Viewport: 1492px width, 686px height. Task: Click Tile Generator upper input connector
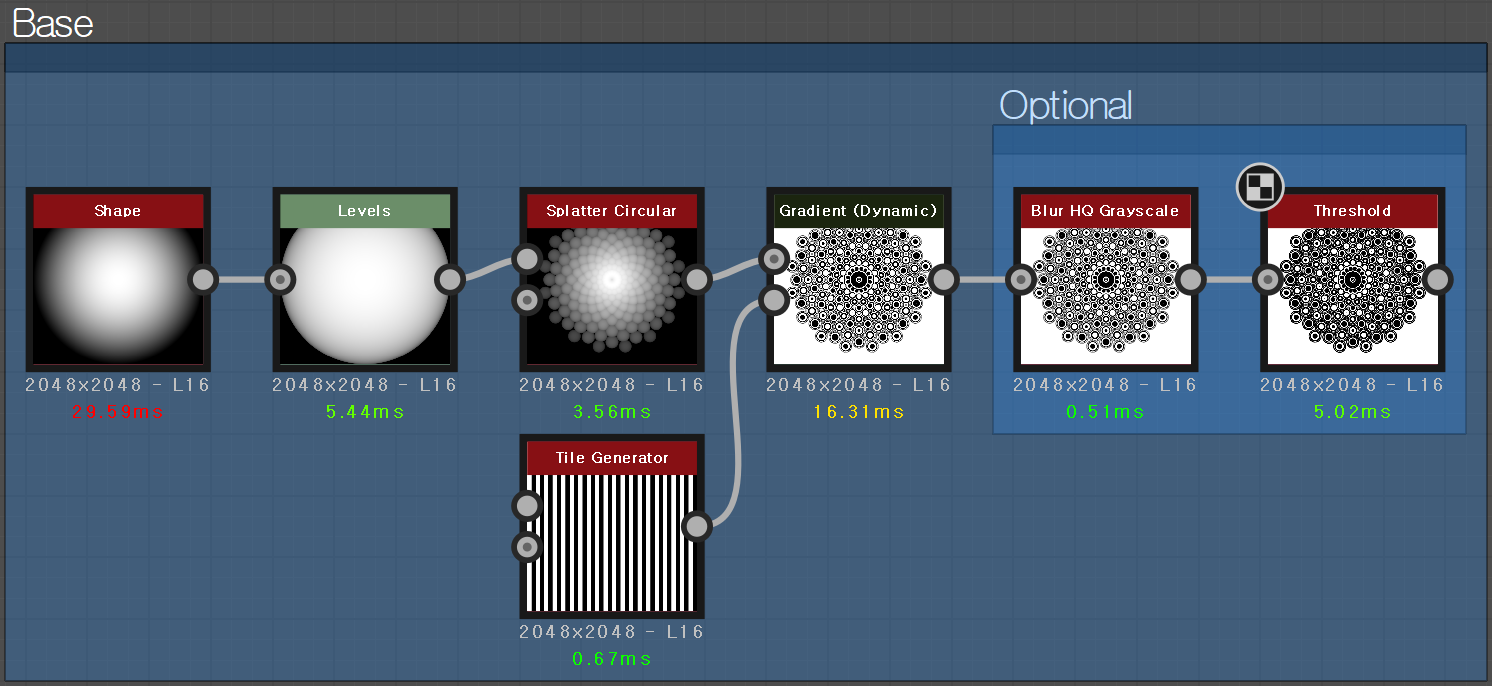[528, 506]
